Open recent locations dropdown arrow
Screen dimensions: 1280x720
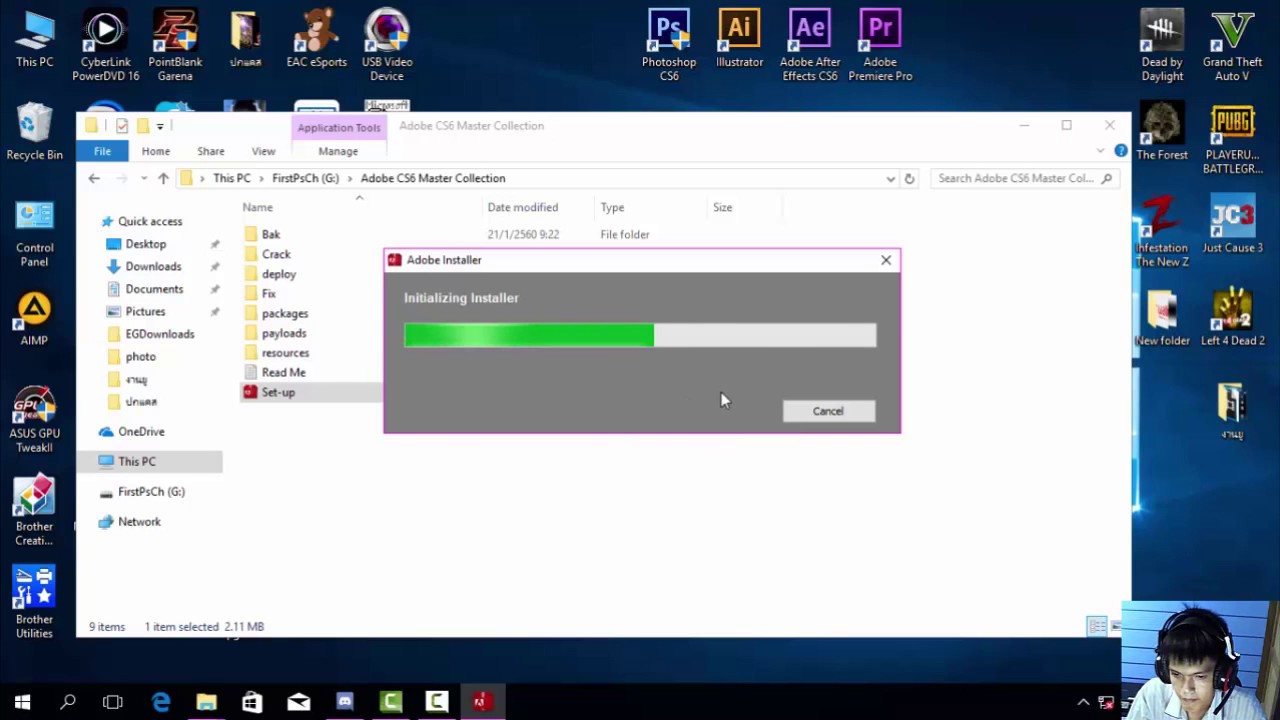[144, 178]
